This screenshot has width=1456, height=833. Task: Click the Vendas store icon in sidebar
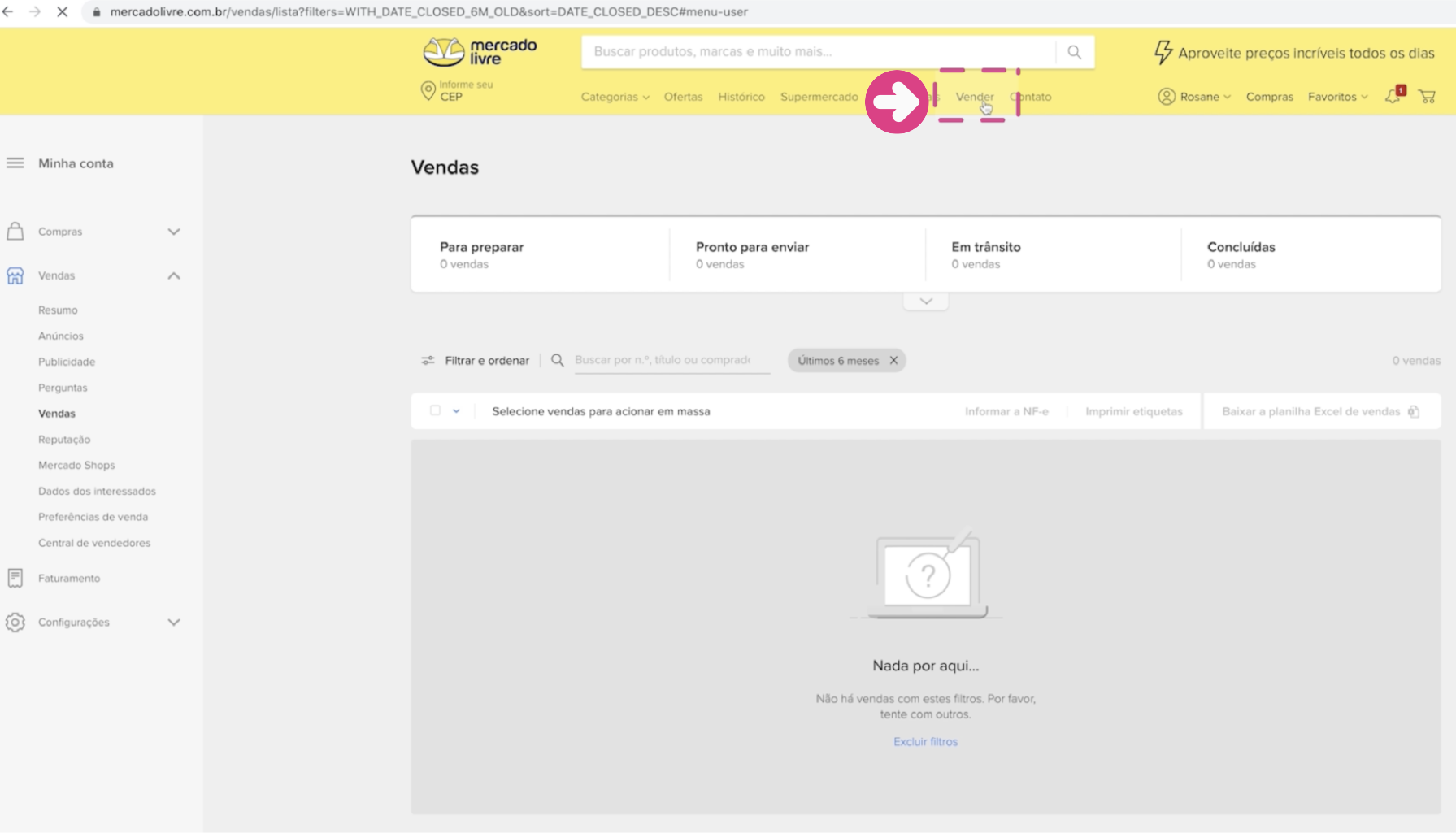coord(15,275)
